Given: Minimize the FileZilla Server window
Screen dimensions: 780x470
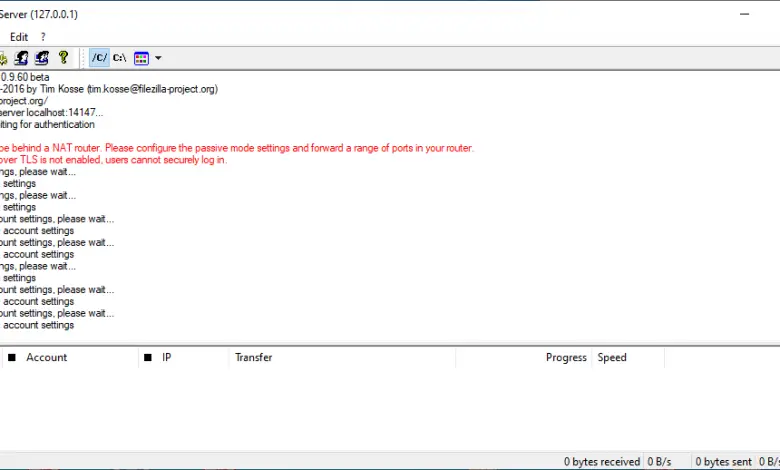Looking at the screenshot, I should click(x=744, y=14).
